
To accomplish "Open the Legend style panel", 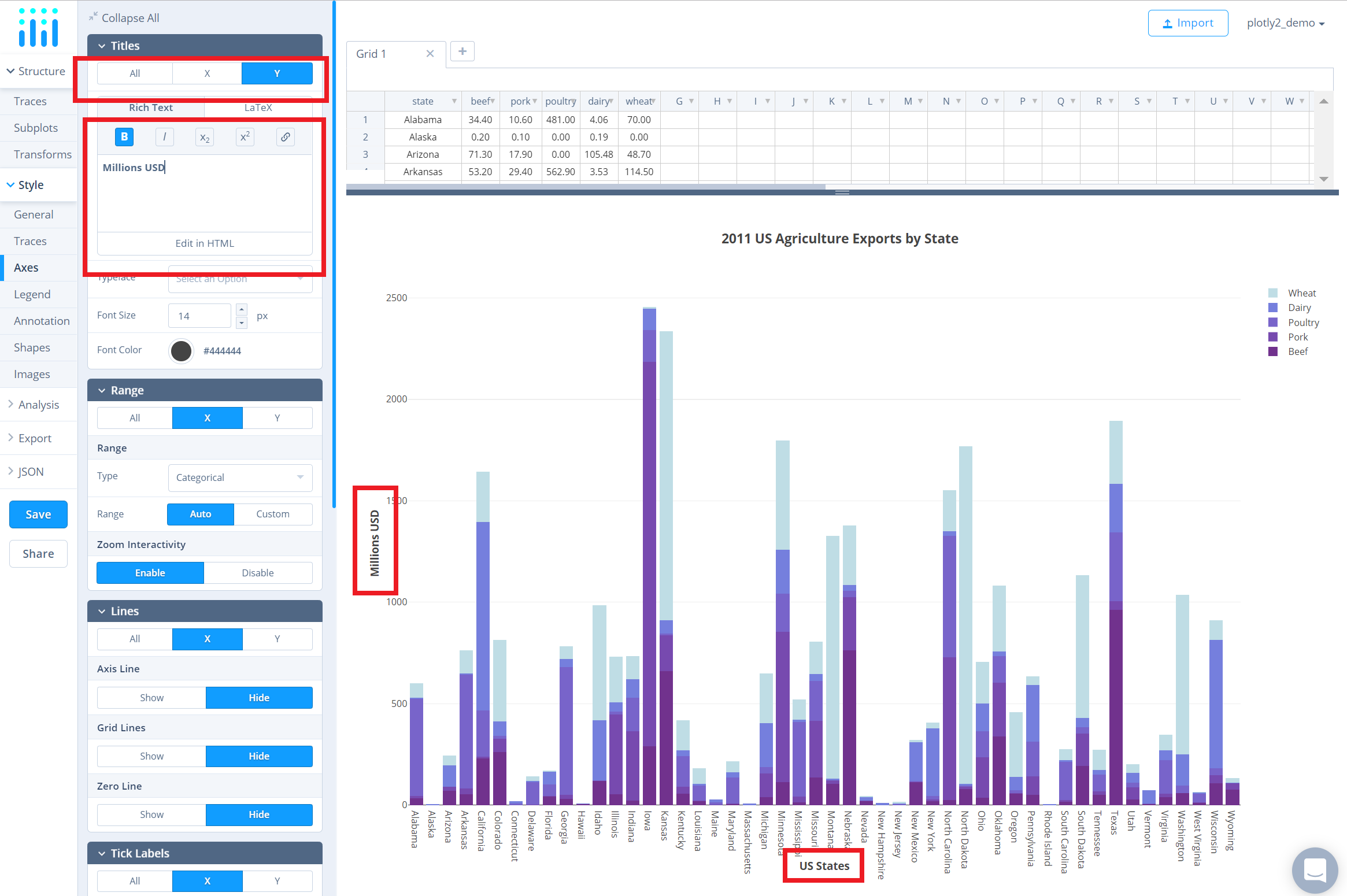I will [32, 294].
